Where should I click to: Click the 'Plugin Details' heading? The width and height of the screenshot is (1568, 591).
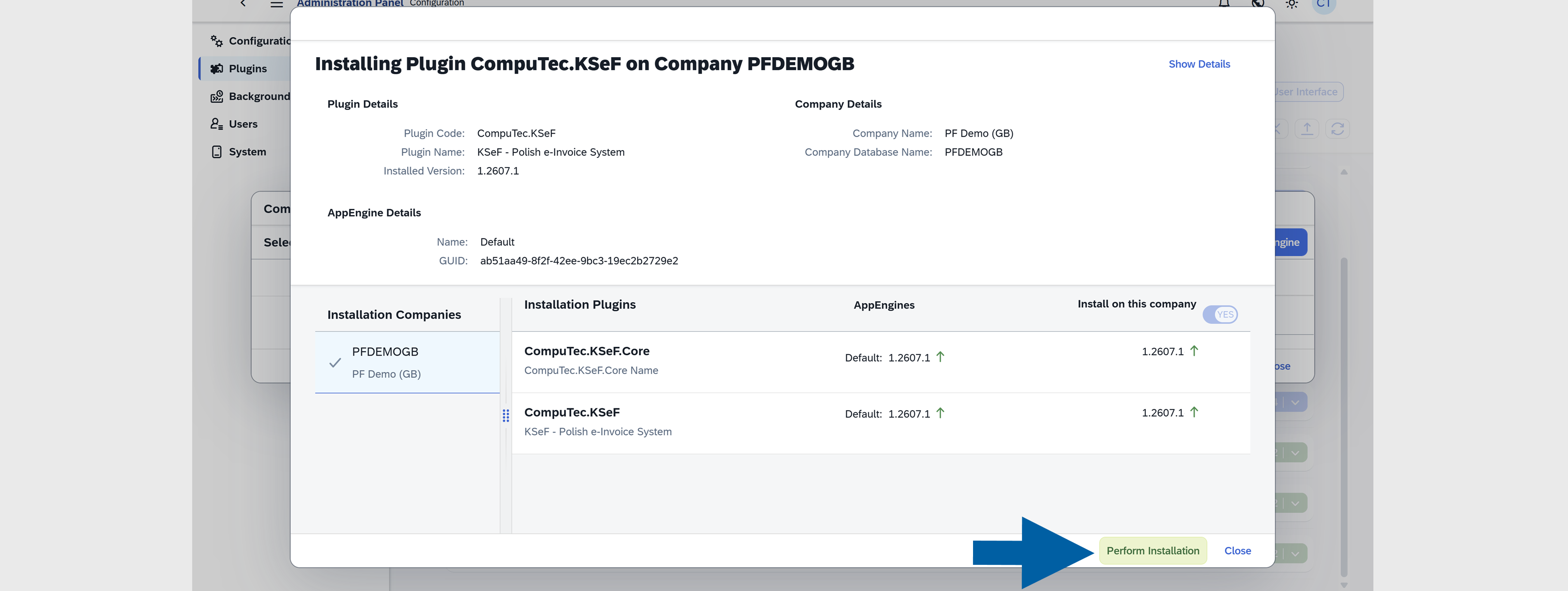[363, 104]
